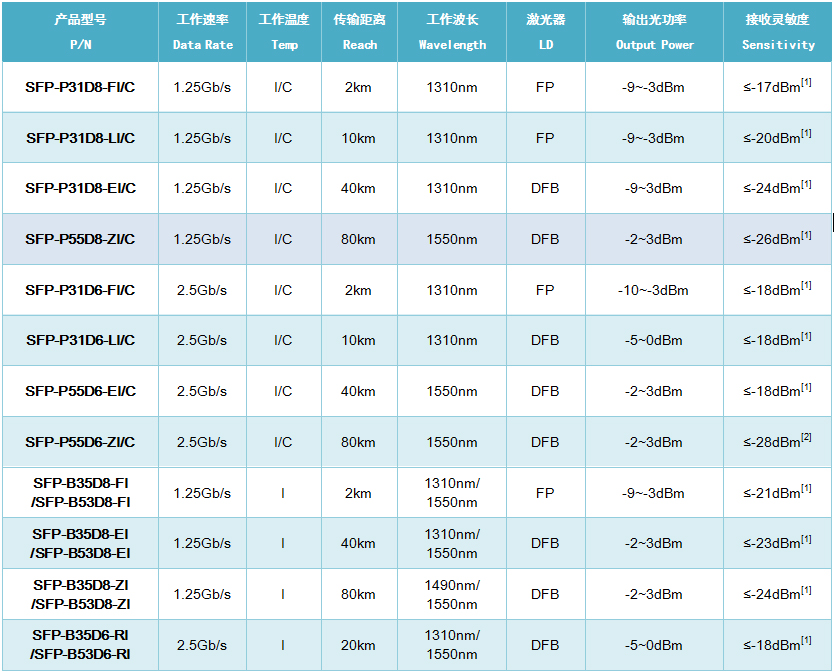
Task: Click I/C temp in SFP-P55D6-ZI/C row
Action: tap(283, 443)
